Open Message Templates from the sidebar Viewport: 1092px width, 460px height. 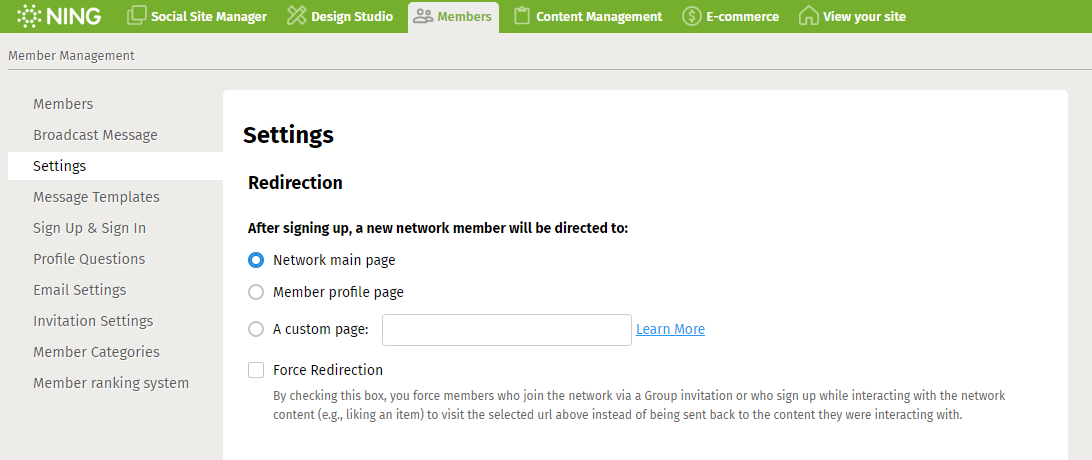click(x=96, y=197)
